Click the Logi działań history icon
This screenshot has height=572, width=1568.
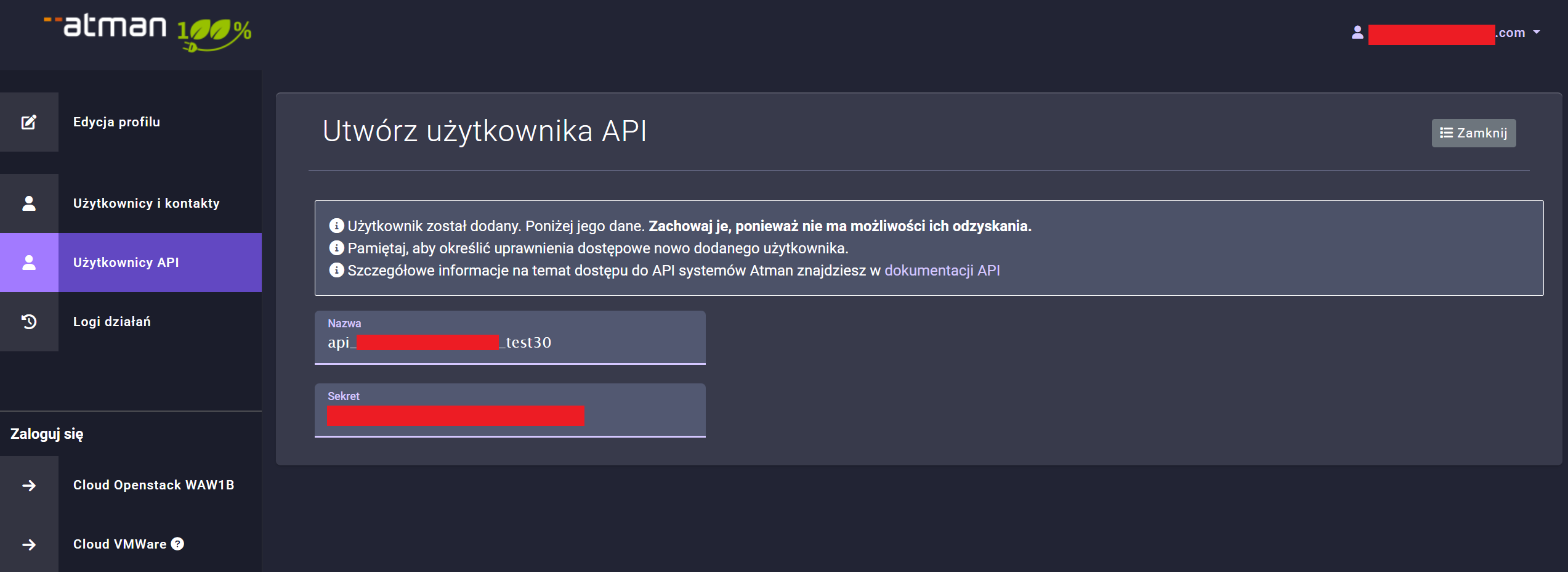(29, 322)
